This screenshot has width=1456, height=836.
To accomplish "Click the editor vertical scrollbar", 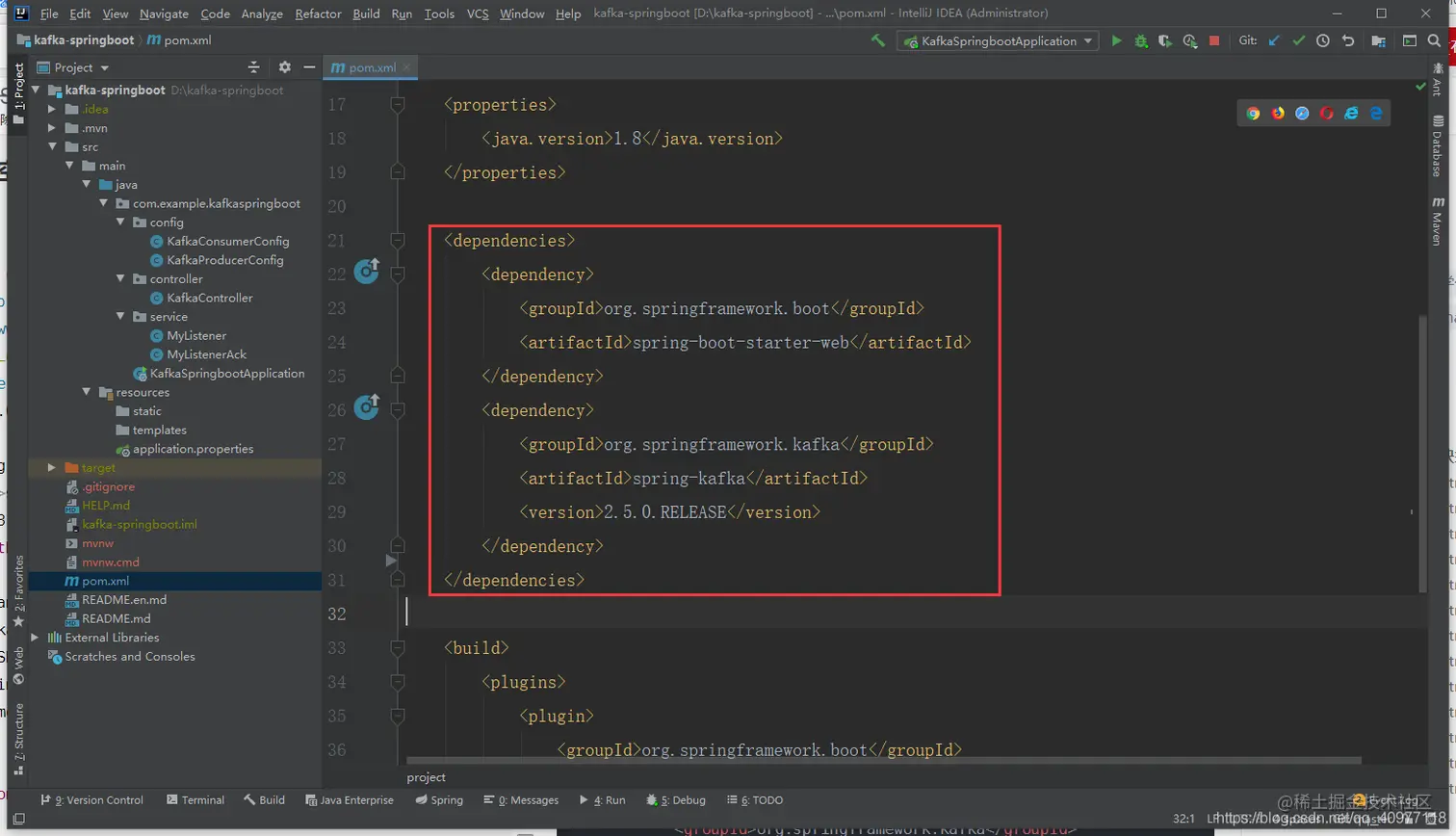I will click(1422, 453).
